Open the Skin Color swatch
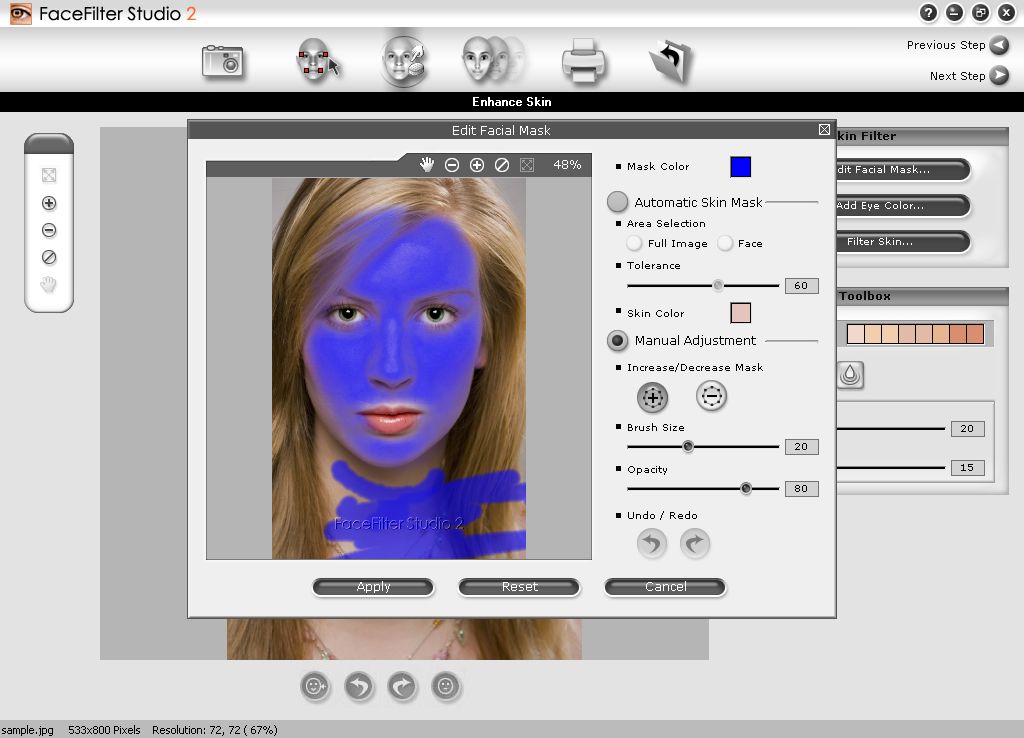Screen dimensions: 1024x738 point(741,313)
